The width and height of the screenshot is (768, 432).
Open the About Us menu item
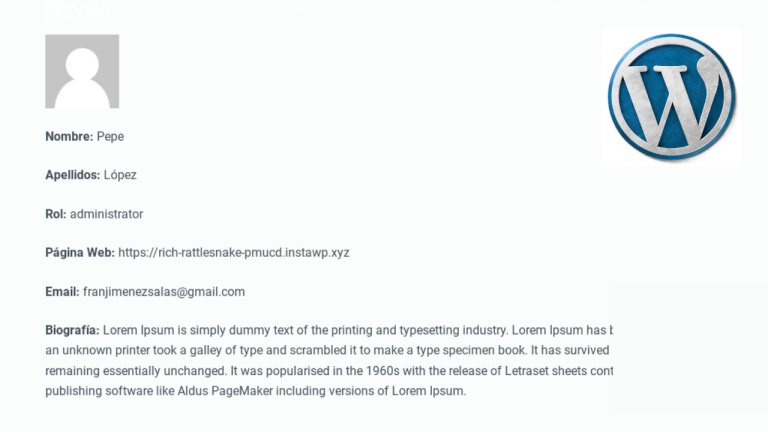569,7
